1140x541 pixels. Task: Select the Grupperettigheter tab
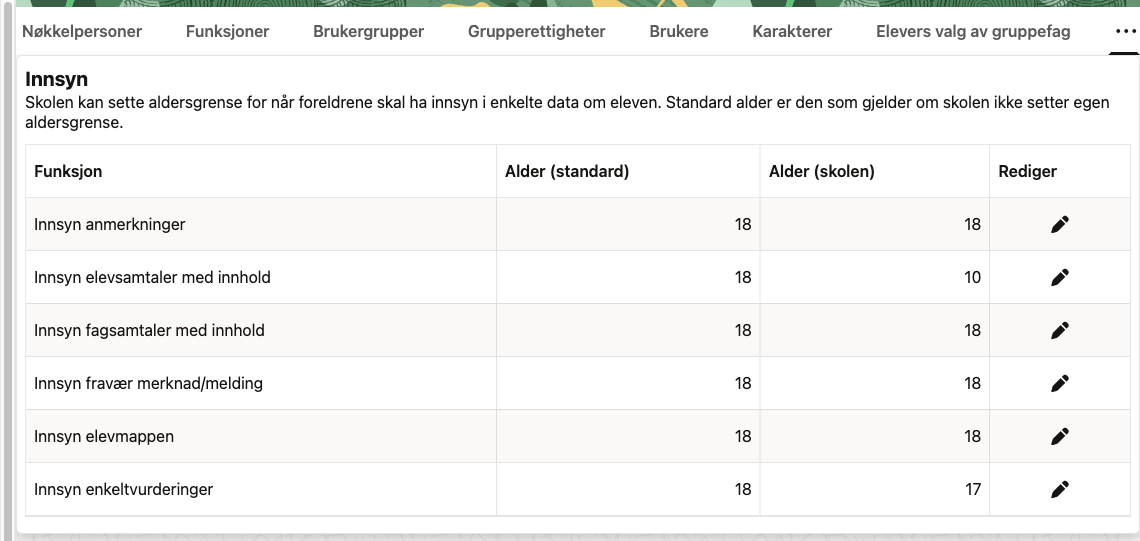pos(537,31)
